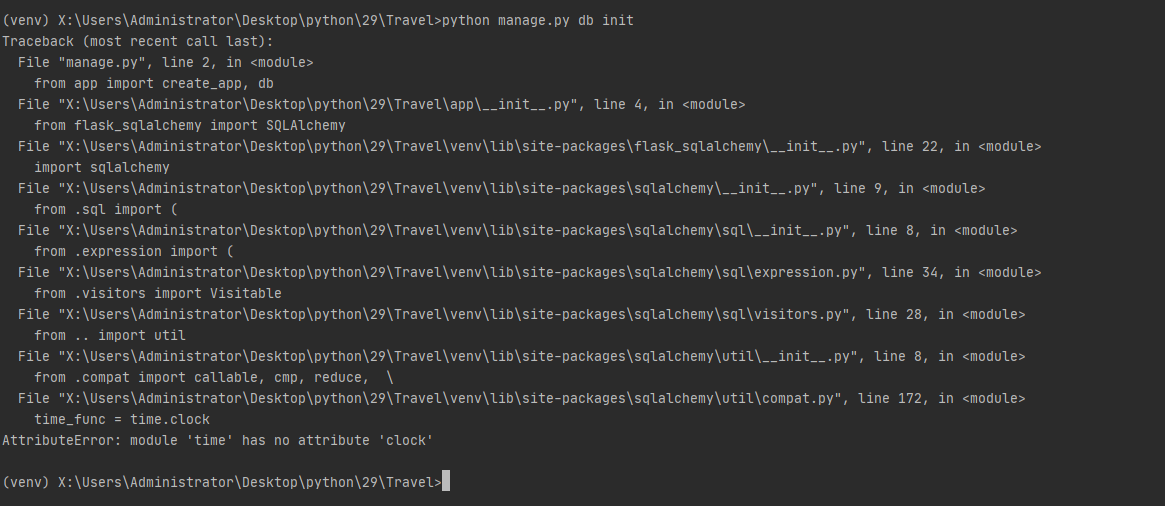Click the "import sqlalchemy" code line

click(102, 167)
